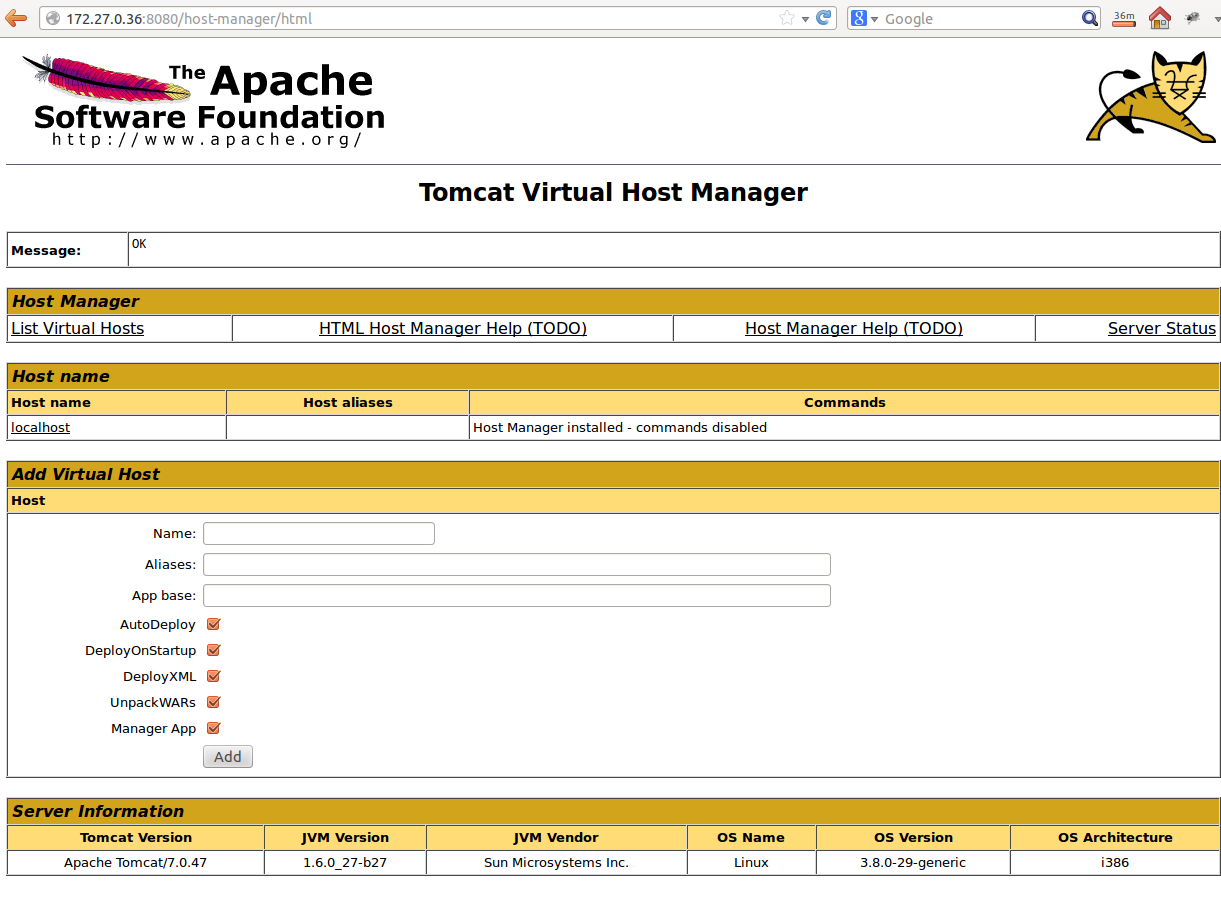Viewport: 1221px width, 897px height.
Task: Click the 'Add Virtual Host' section header
Action: click(613, 474)
